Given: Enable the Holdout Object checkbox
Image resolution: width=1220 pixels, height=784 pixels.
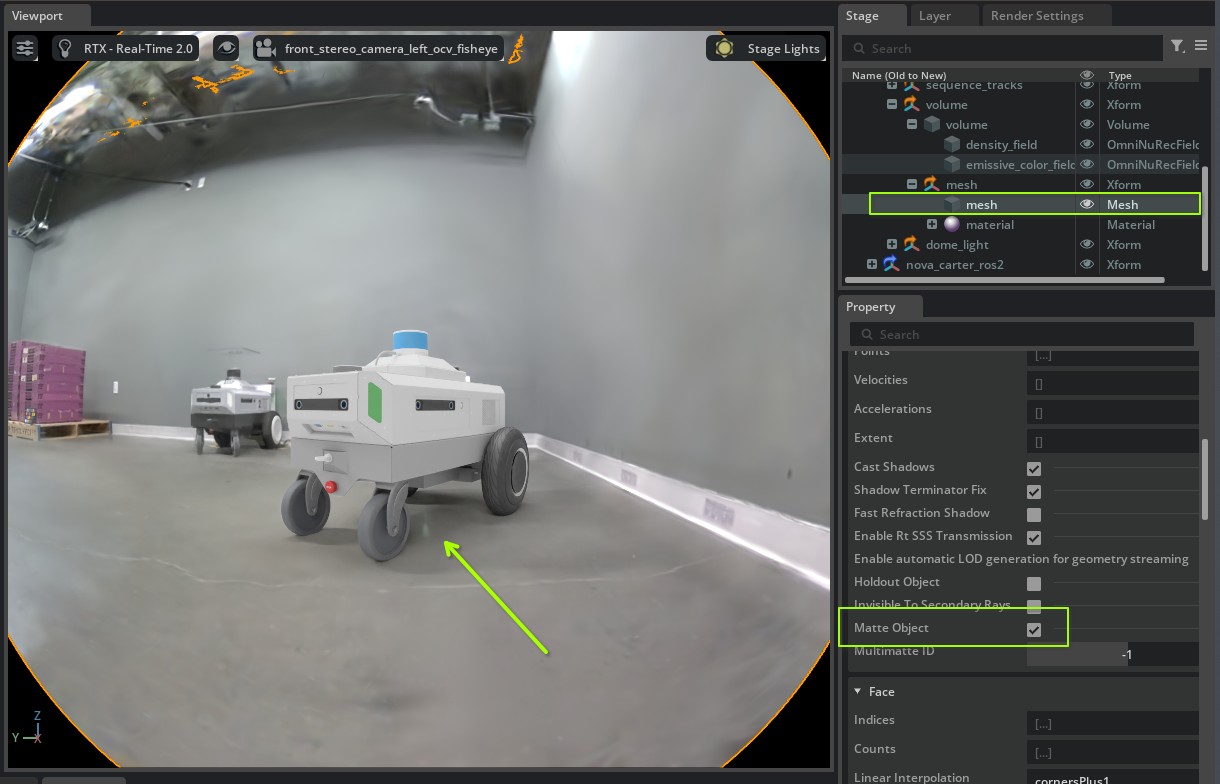Looking at the screenshot, I should click(1034, 584).
